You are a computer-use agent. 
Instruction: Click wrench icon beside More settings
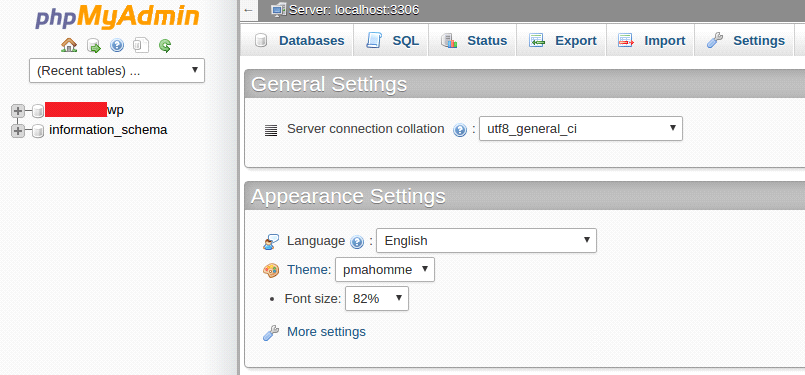click(271, 333)
